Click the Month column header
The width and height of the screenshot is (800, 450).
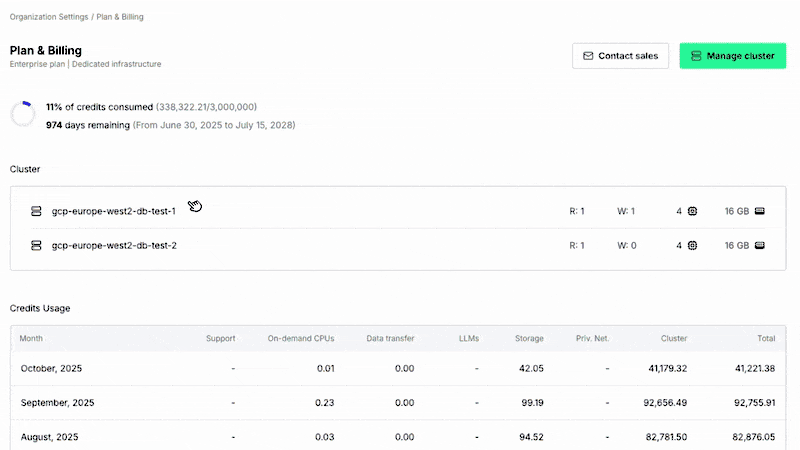point(31,338)
